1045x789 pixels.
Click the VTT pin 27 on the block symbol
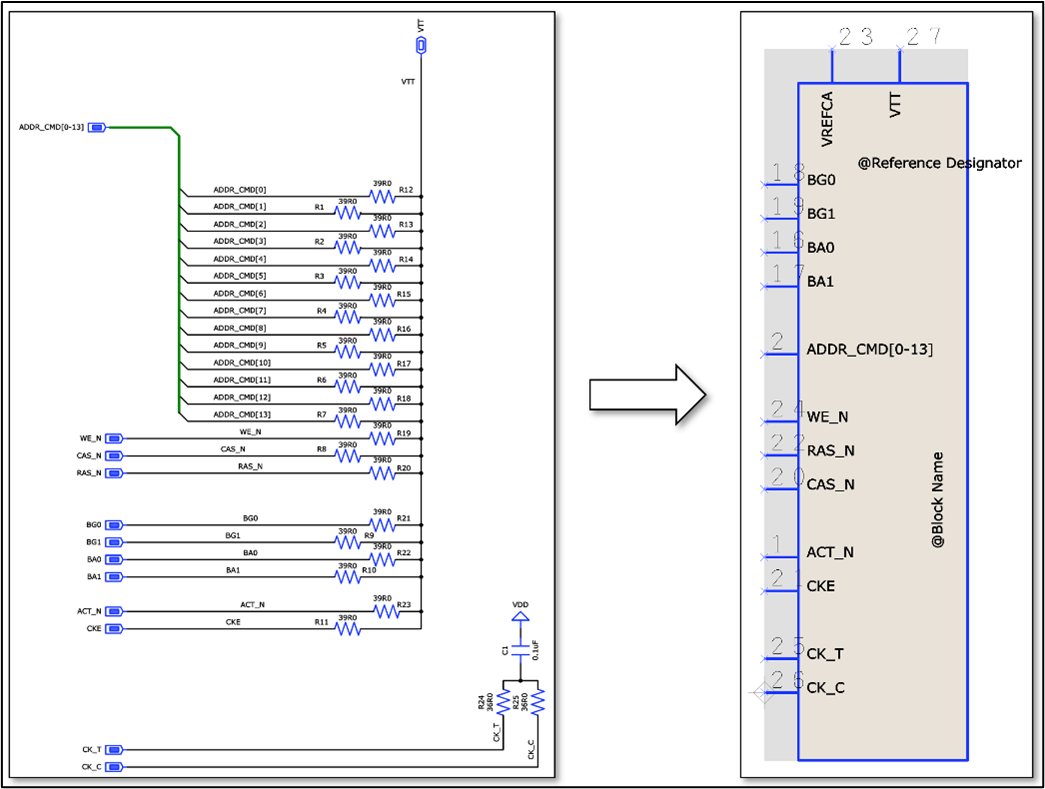coord(900,65)
